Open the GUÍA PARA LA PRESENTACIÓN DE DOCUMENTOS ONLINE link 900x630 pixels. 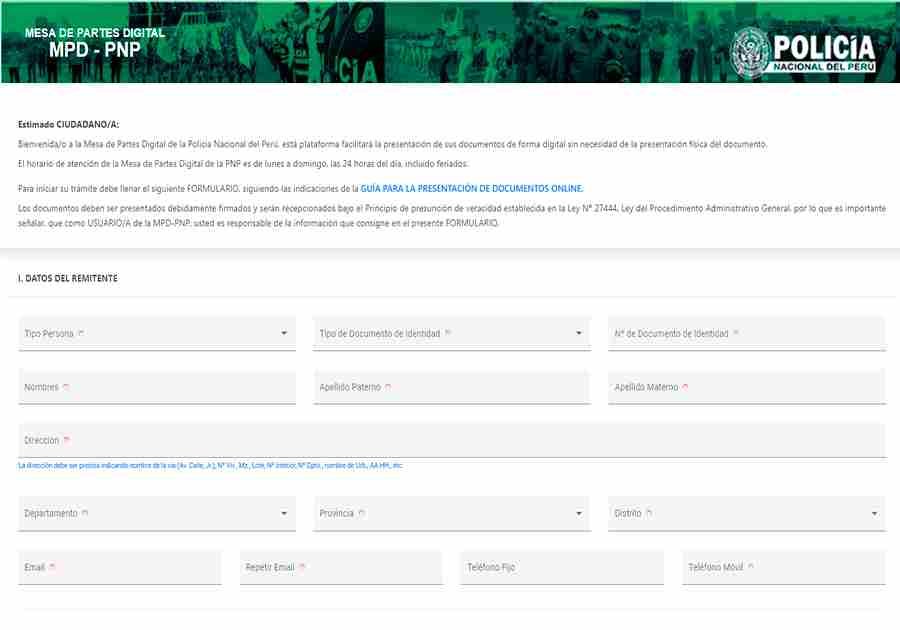(x=471, y=188)
